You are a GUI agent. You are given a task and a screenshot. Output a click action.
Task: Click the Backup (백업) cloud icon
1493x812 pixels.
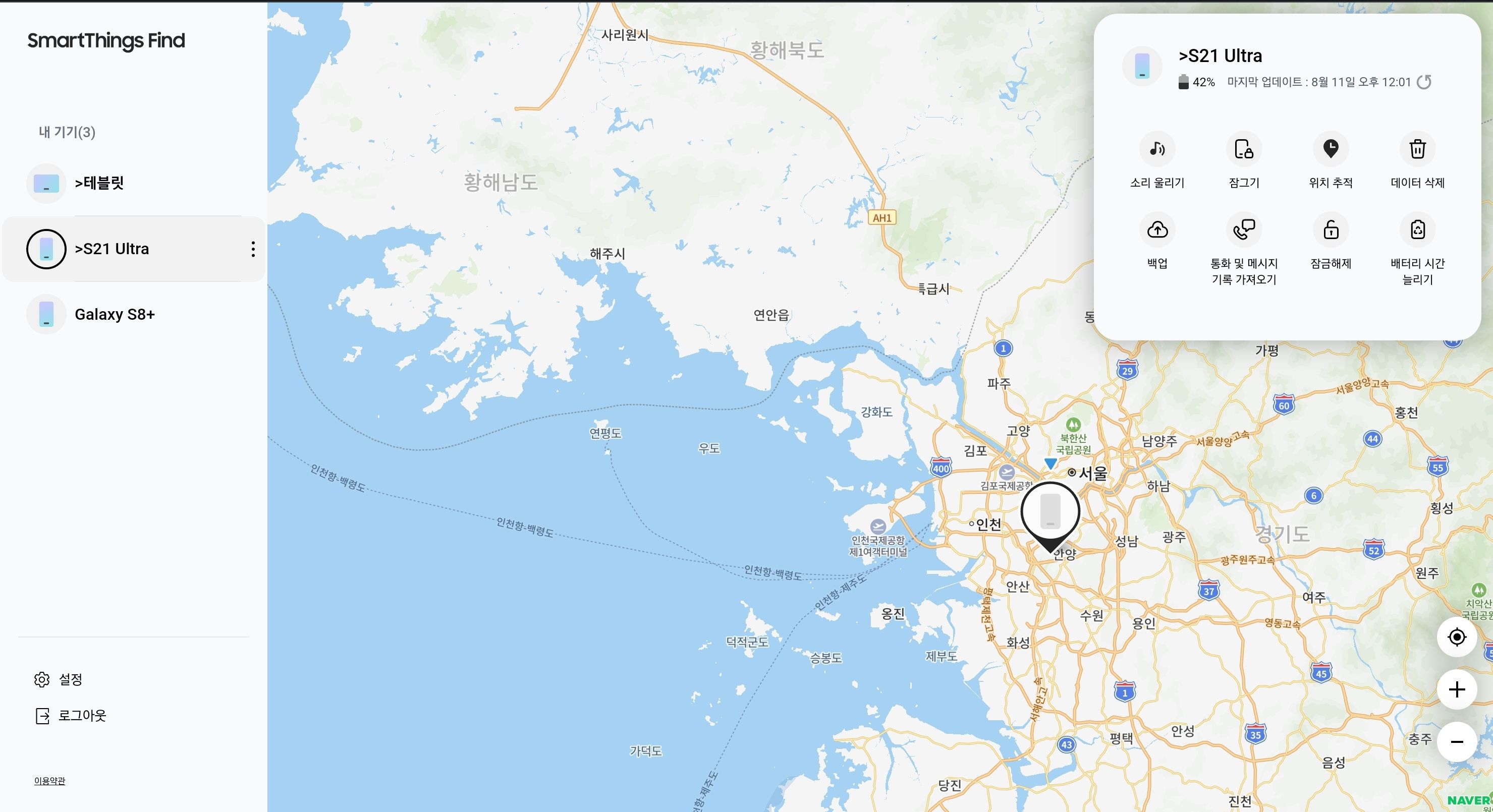pos(1157,230)
